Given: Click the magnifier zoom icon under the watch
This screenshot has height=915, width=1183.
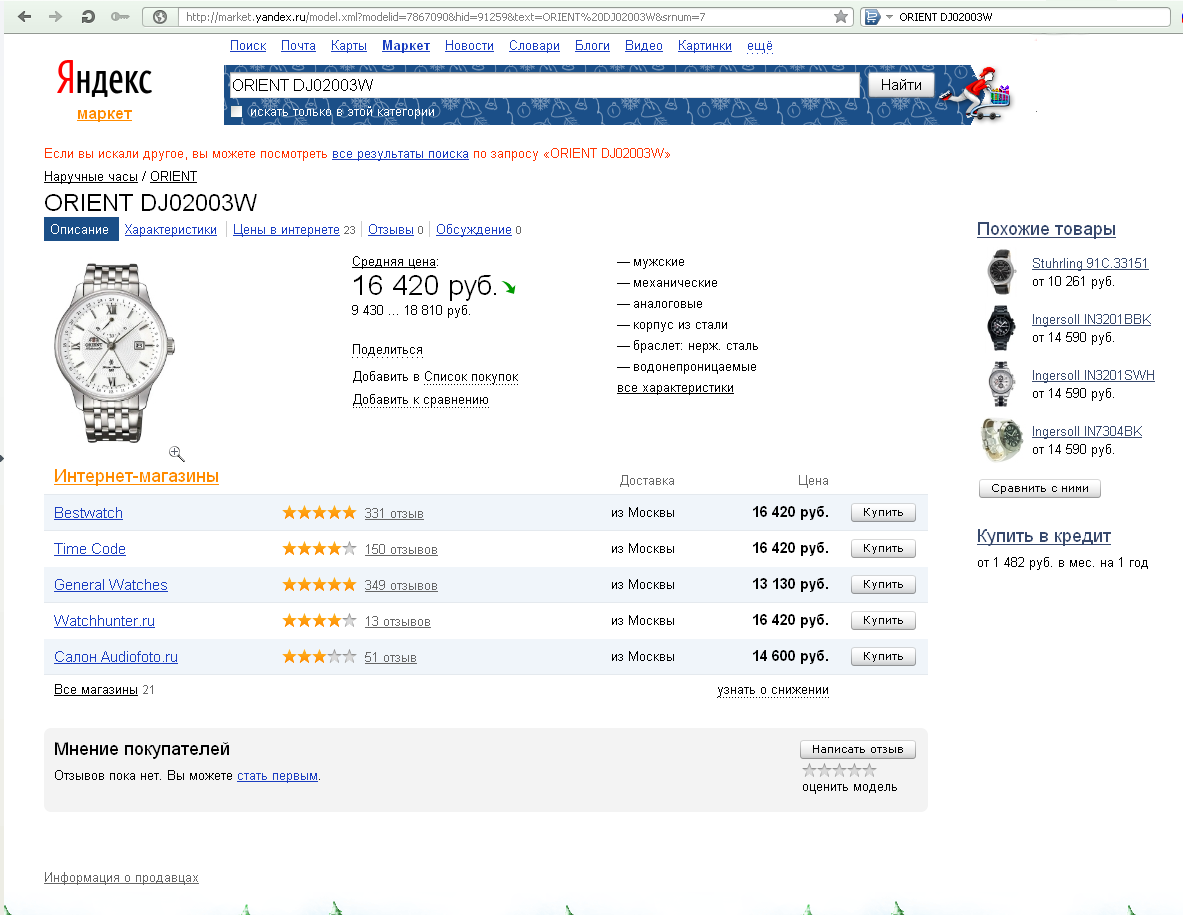Looking at the screenshot, I should click(177, 453).
